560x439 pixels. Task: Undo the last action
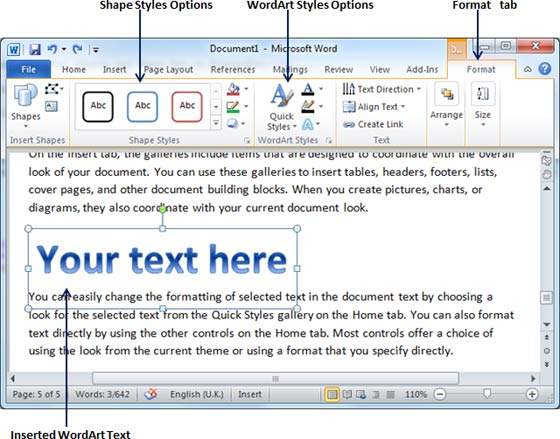(52, 49)
